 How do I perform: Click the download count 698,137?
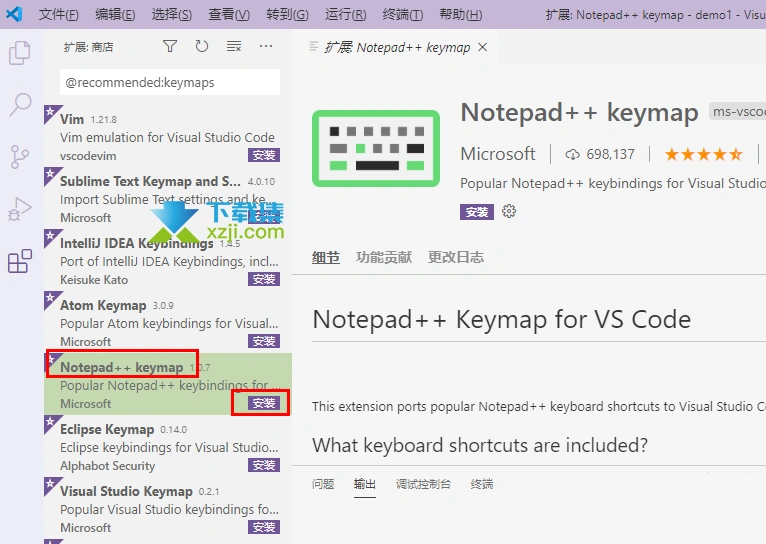coord(600,154)
